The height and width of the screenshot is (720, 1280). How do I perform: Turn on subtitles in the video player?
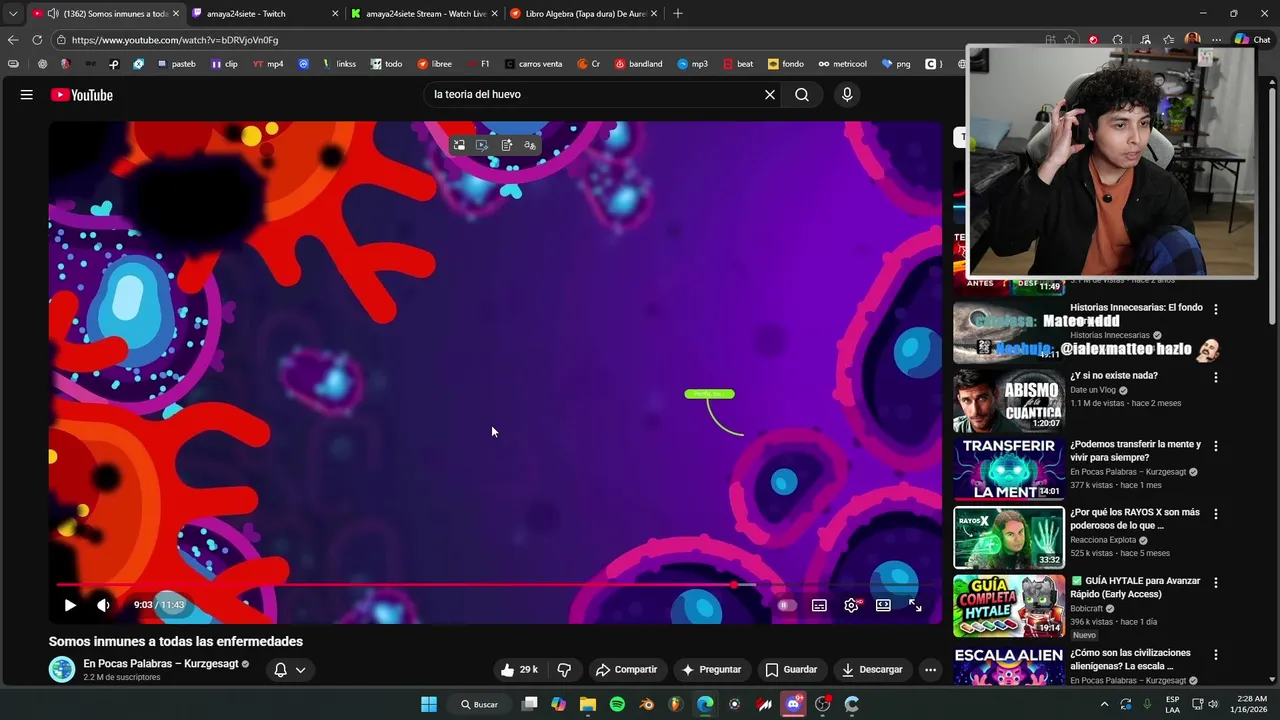(x=819, y=605)
